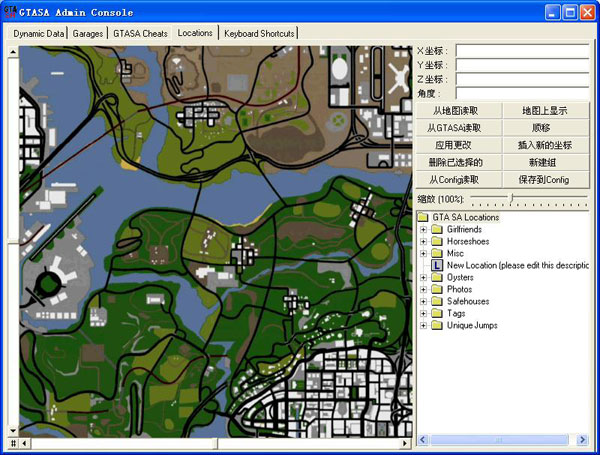Select the "New Location (please edit this description)" item
The width and height of the screenshot is (600, 455).
coord(517,265)
